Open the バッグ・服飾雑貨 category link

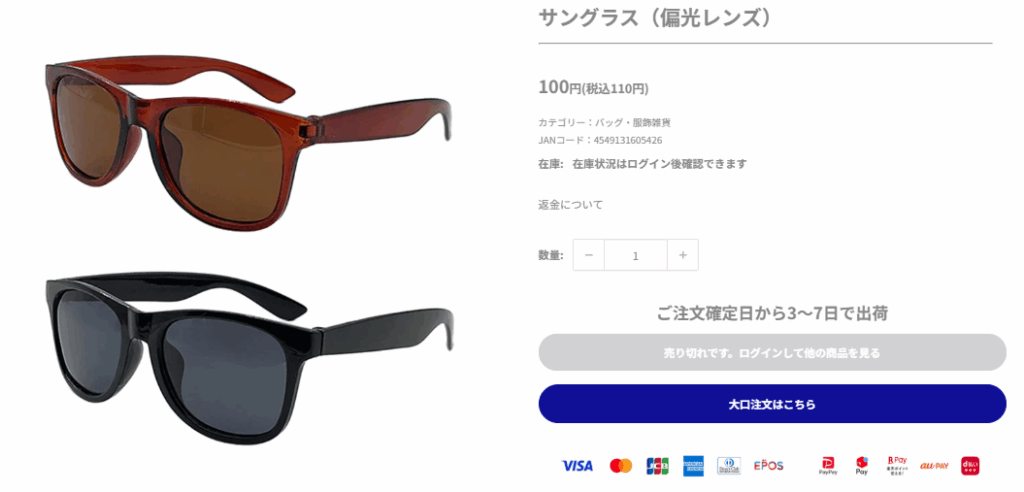[633, 122]
